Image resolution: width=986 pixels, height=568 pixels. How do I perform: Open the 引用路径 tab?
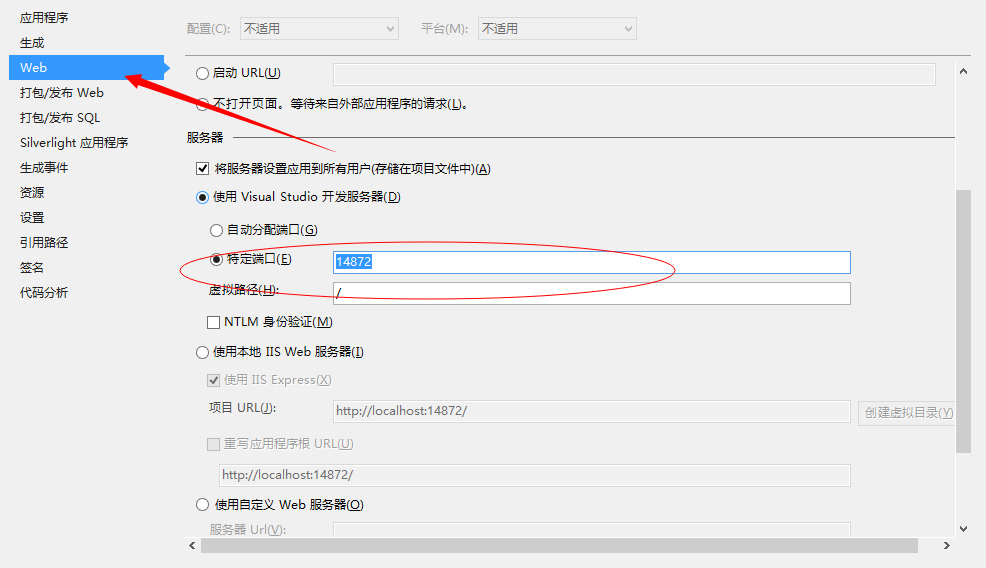44,243
